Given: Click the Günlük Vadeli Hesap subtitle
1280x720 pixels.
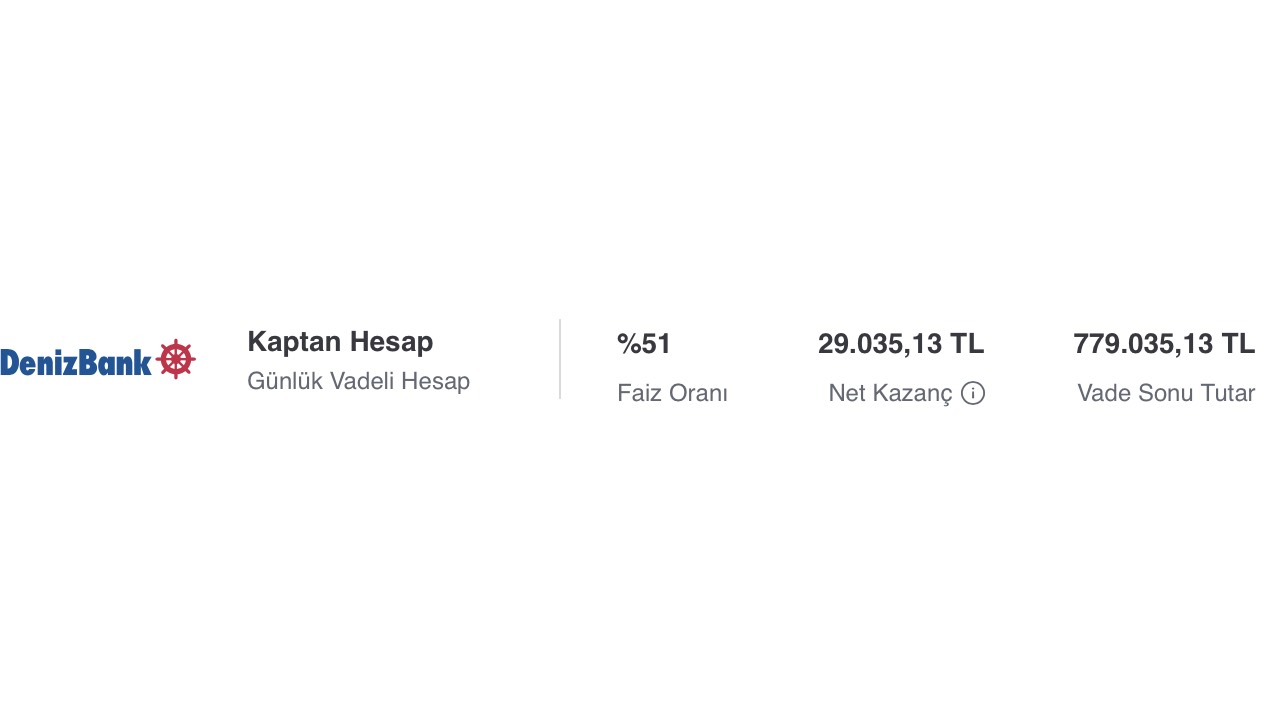Looking at the screenshot, I should tap(358, 381).
